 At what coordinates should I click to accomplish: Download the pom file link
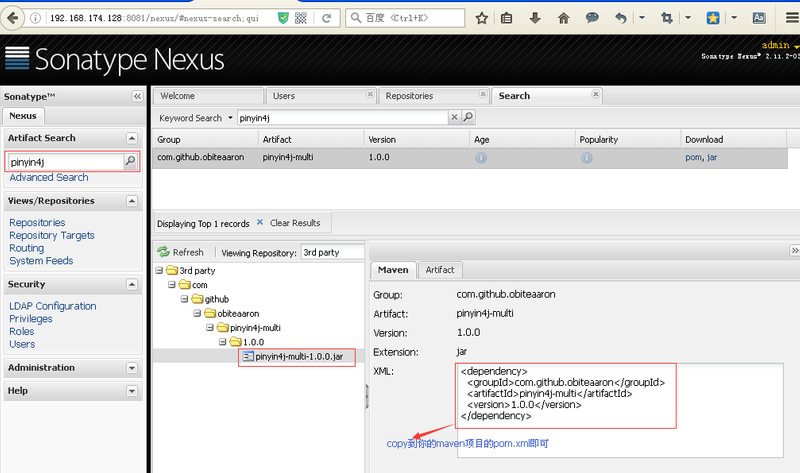(x=693, y=158)
